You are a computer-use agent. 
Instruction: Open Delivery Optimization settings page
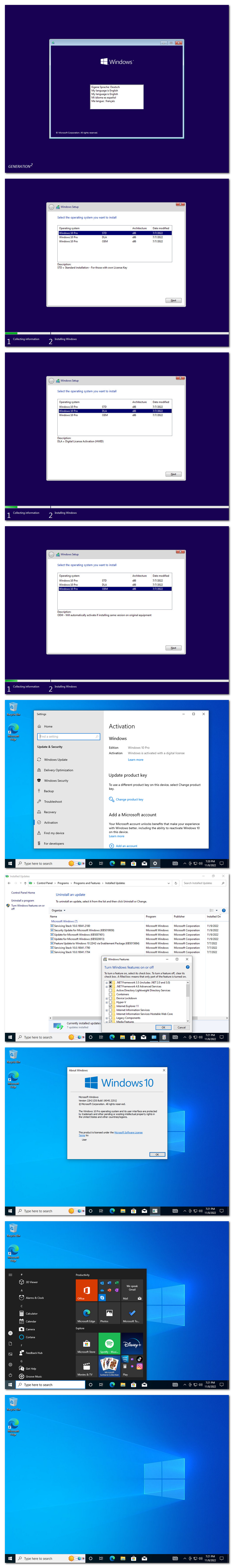point(58,770)
